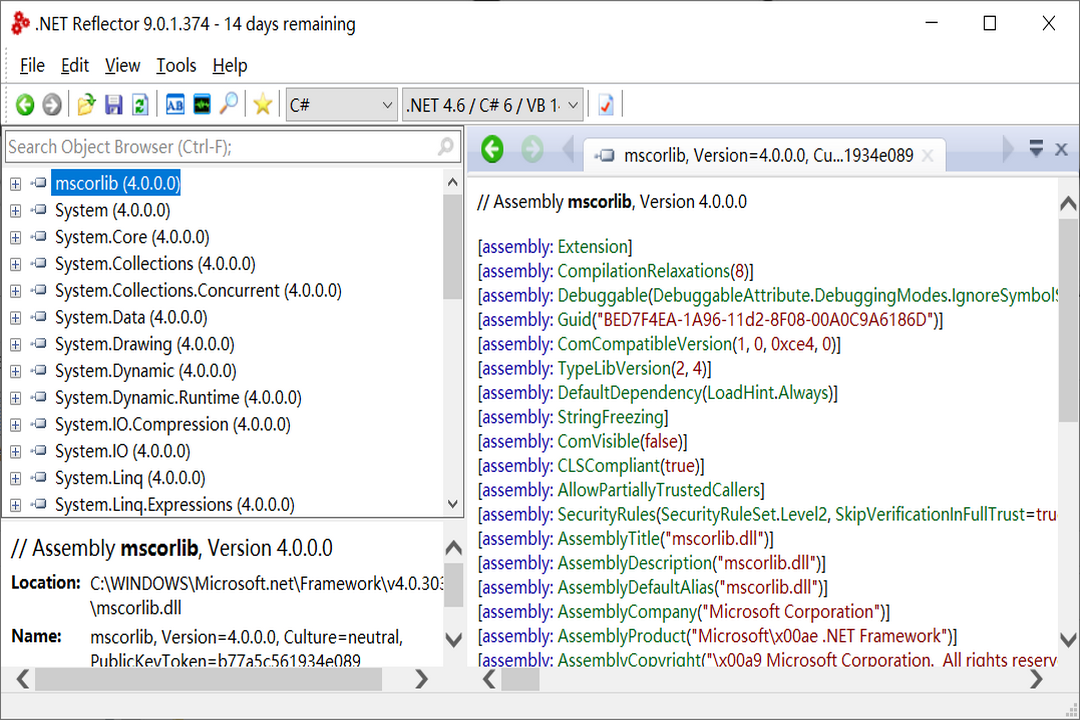Click the Search Object Browser field
This screenshot has height=720, width=1080.
coord(220,147)
